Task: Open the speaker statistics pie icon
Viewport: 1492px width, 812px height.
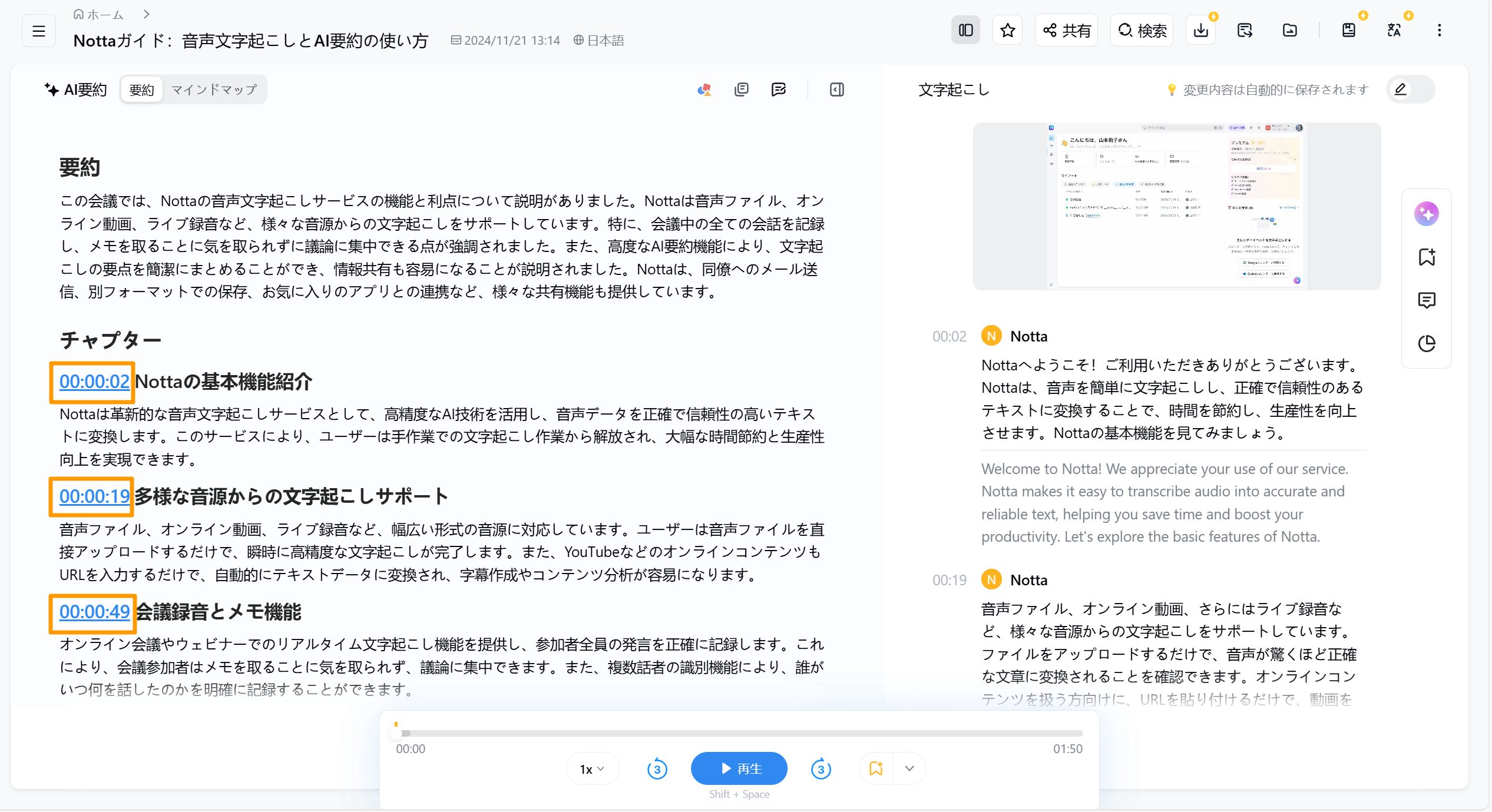Action: pyautogui.click(x=1427, y=343)
